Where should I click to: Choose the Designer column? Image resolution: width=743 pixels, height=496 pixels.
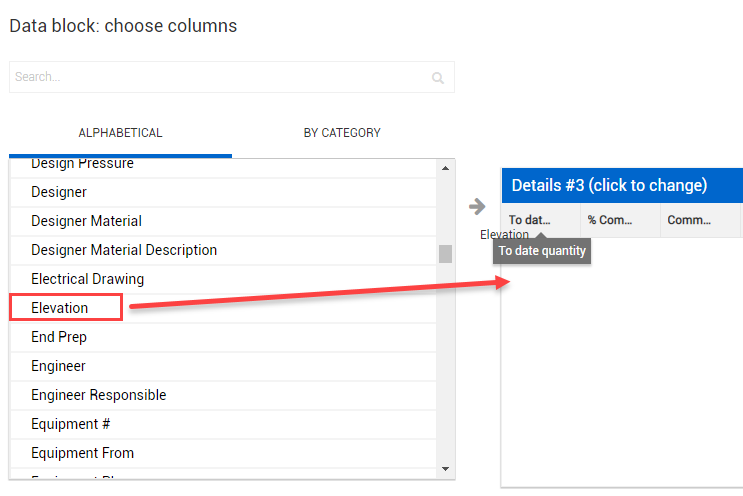point(59,192)
